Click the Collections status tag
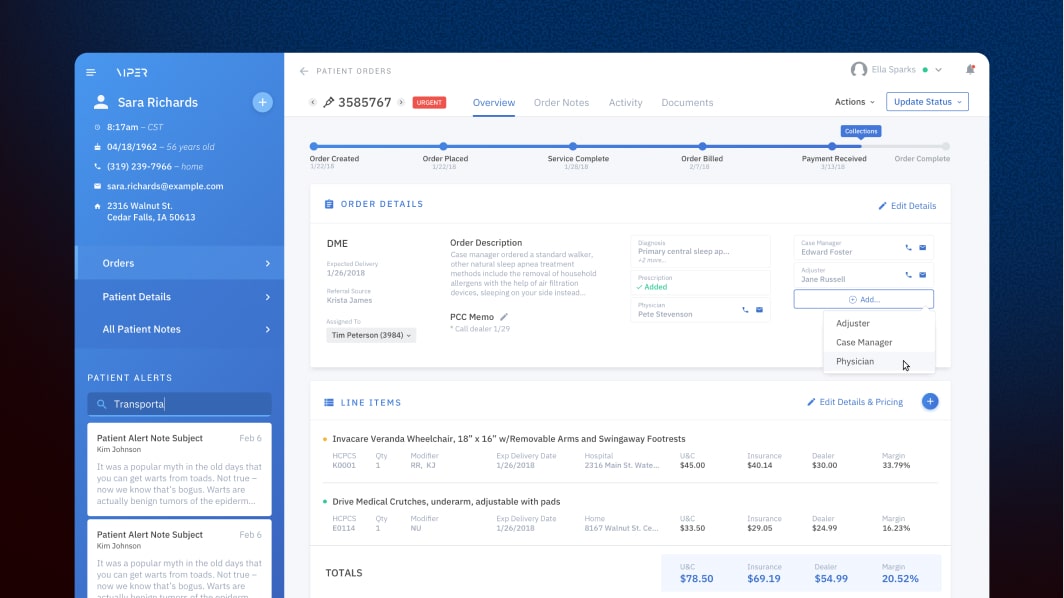This screenshot has width=1064, height=598. 861,131
